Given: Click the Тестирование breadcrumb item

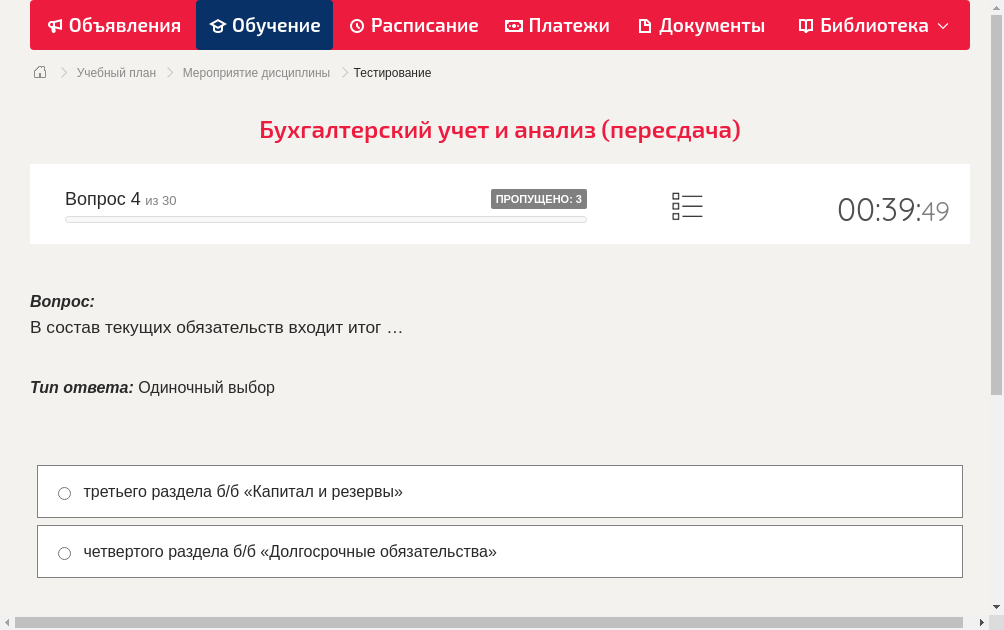Looking at the screenshot, I should pyautogui.click(x=390, y=72).
